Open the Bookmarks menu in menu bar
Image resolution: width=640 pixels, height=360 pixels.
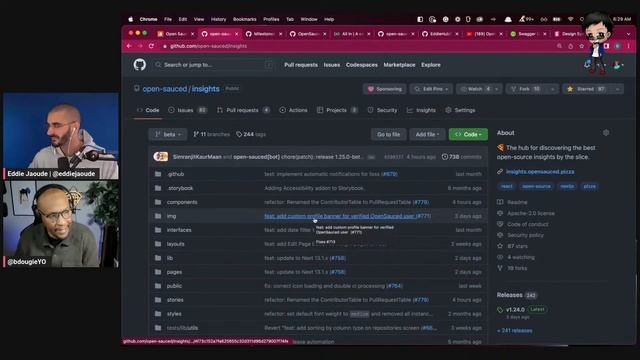click(244, 19)
